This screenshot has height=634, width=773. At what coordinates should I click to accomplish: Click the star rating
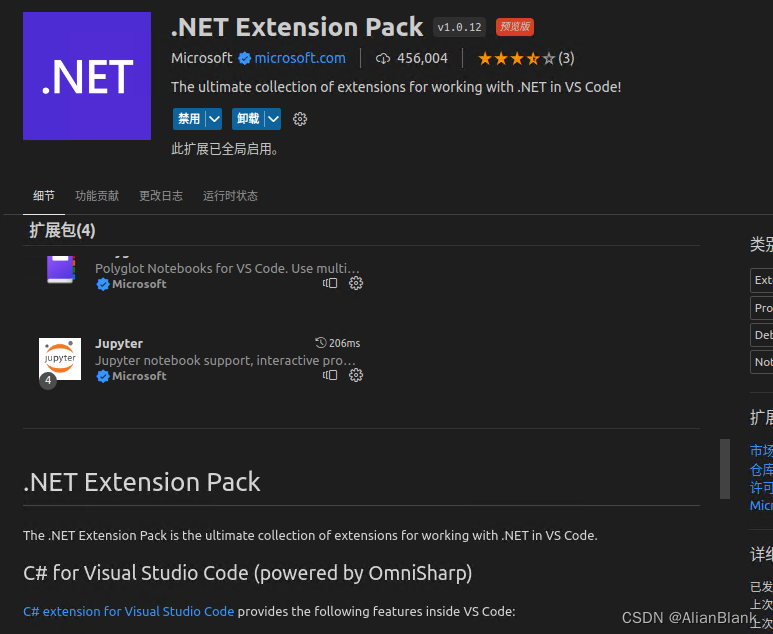click(x=516, y=59)
